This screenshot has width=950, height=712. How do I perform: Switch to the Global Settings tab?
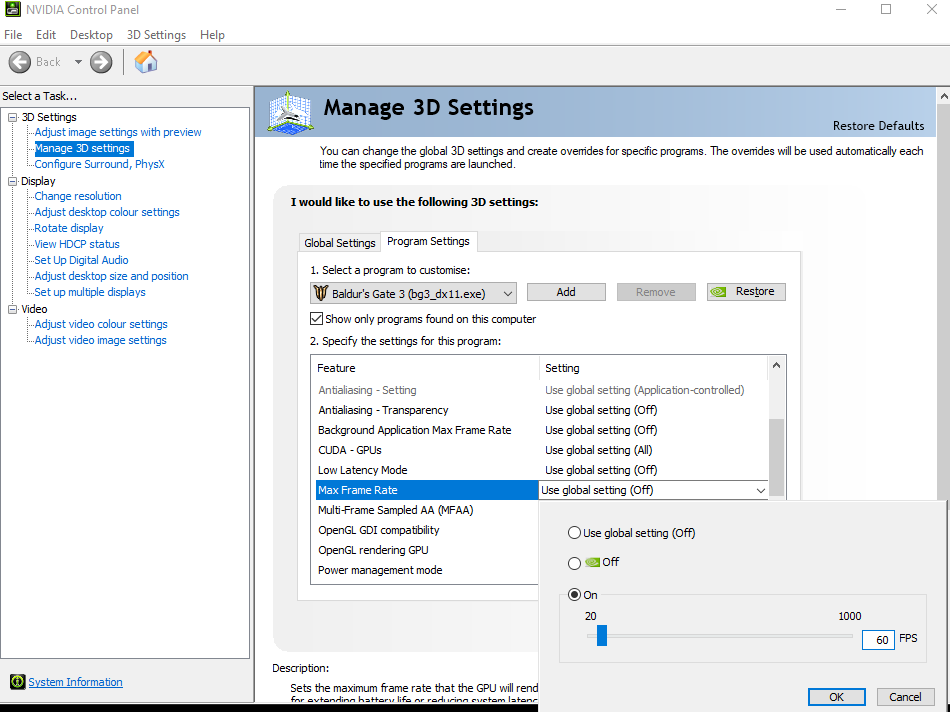(340, 243)
